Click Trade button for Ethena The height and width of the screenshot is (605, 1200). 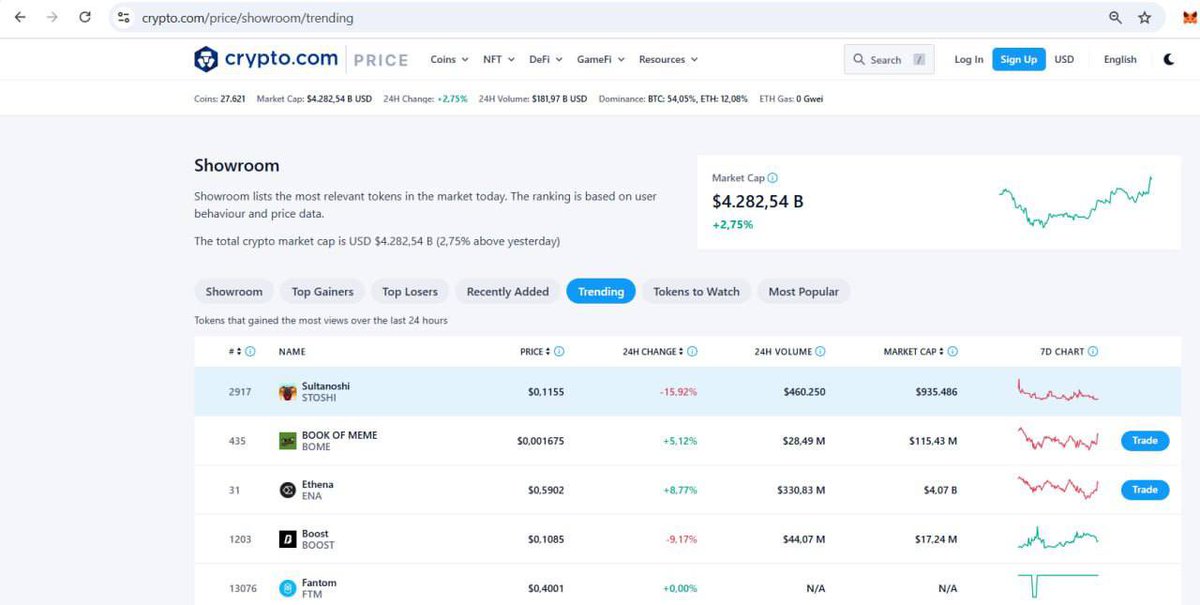1145,490
